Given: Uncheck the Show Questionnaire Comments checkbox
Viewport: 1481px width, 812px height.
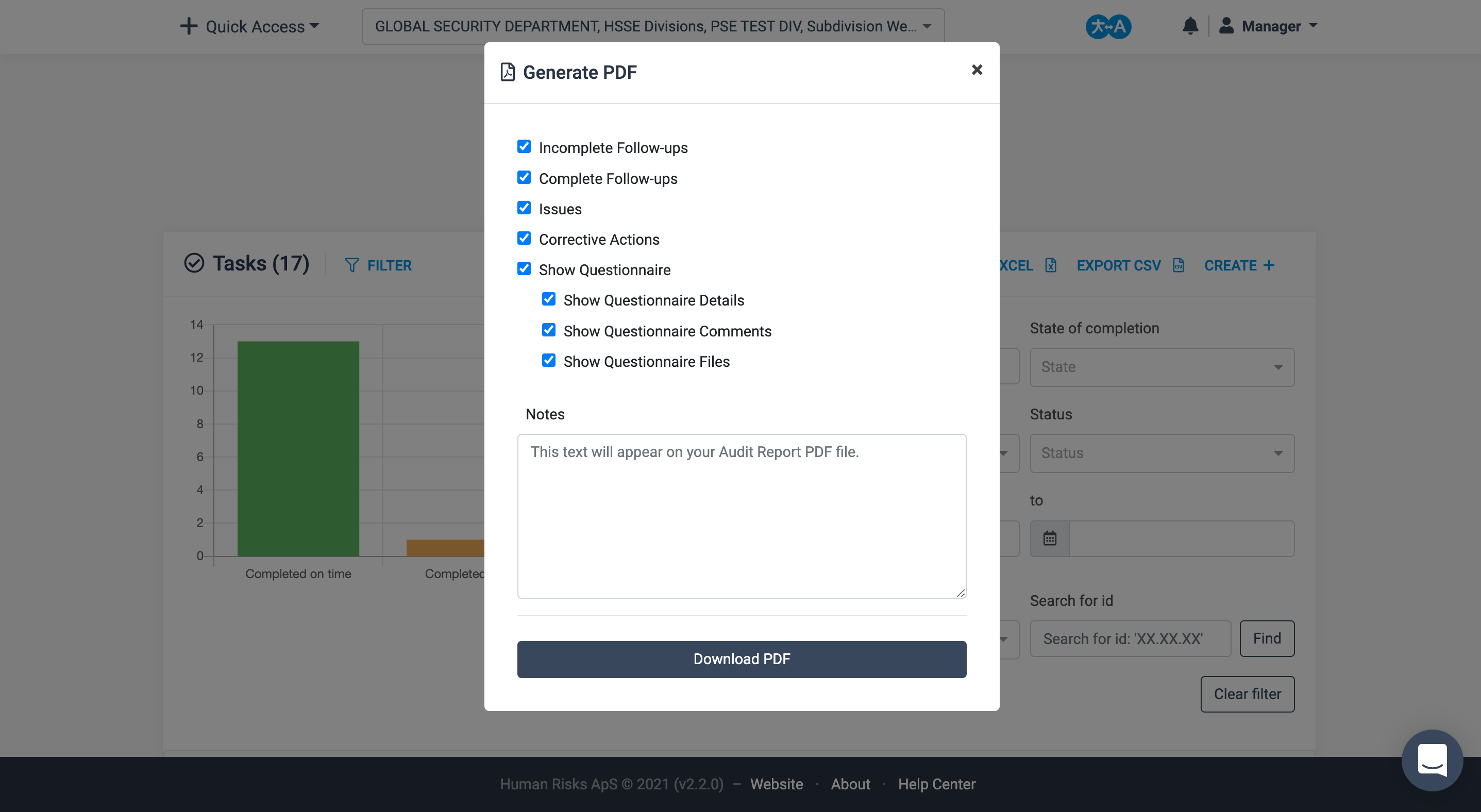Looking at the screenshot, I should pos(548,330).
